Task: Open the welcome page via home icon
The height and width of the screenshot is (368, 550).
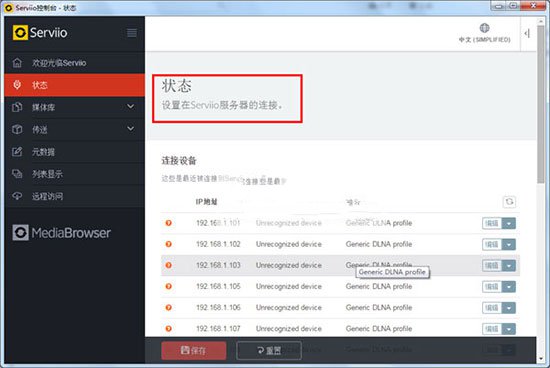Action: point(17,63)
